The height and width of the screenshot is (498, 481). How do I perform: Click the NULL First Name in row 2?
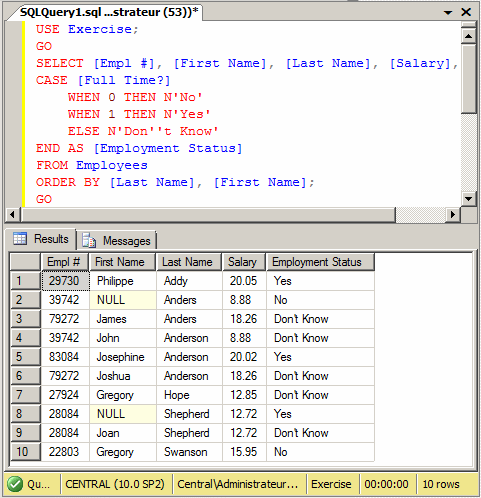(x=123, y=300)
